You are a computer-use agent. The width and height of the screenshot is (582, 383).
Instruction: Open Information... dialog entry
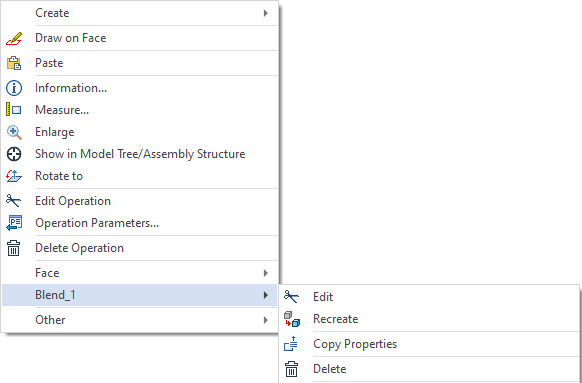pos(140,88)
